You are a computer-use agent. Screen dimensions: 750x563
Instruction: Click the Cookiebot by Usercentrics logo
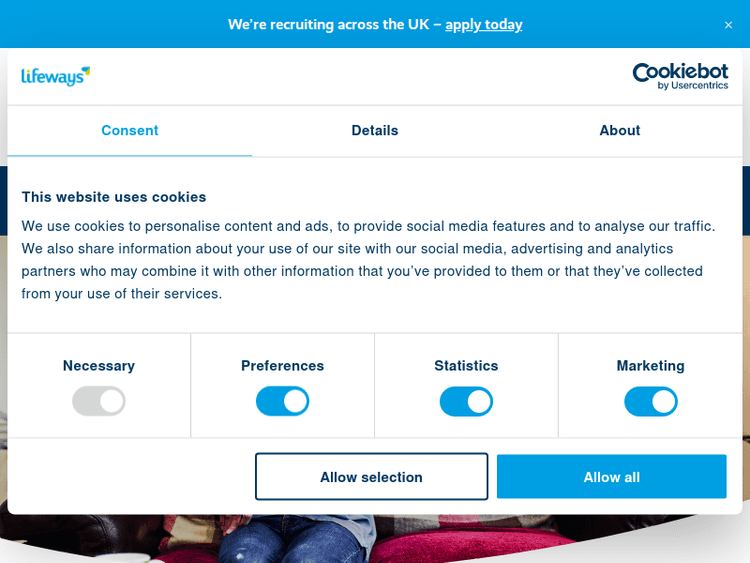(x=680, y=76)
